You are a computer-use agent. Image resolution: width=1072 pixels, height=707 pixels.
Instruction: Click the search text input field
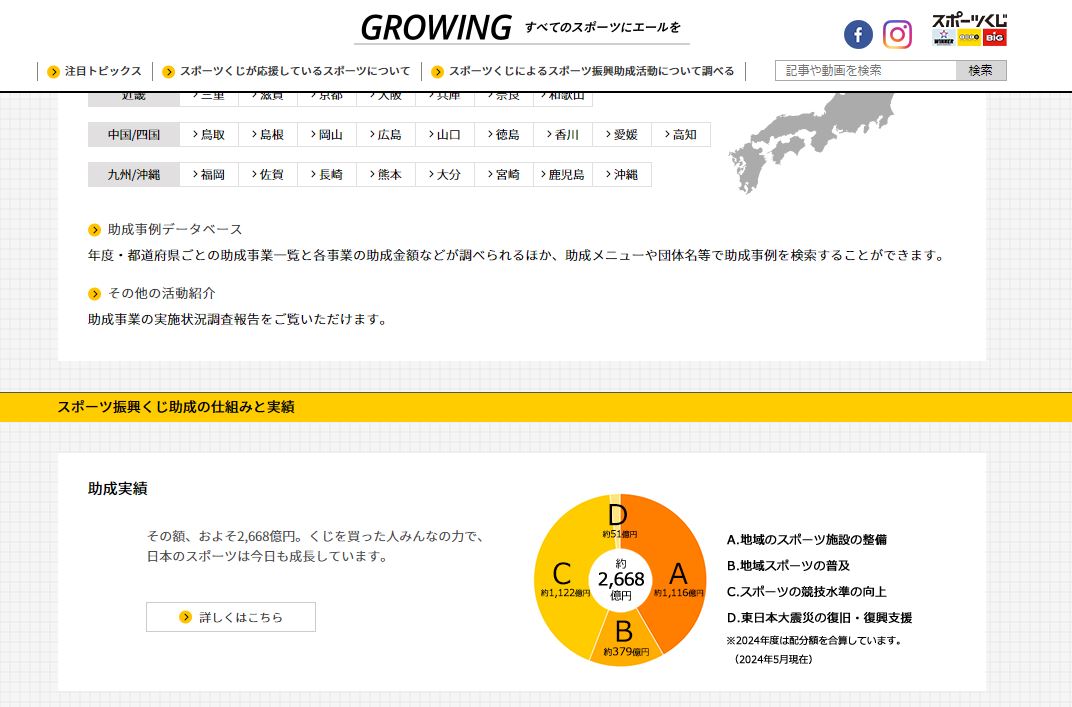(x=866, y=70)
